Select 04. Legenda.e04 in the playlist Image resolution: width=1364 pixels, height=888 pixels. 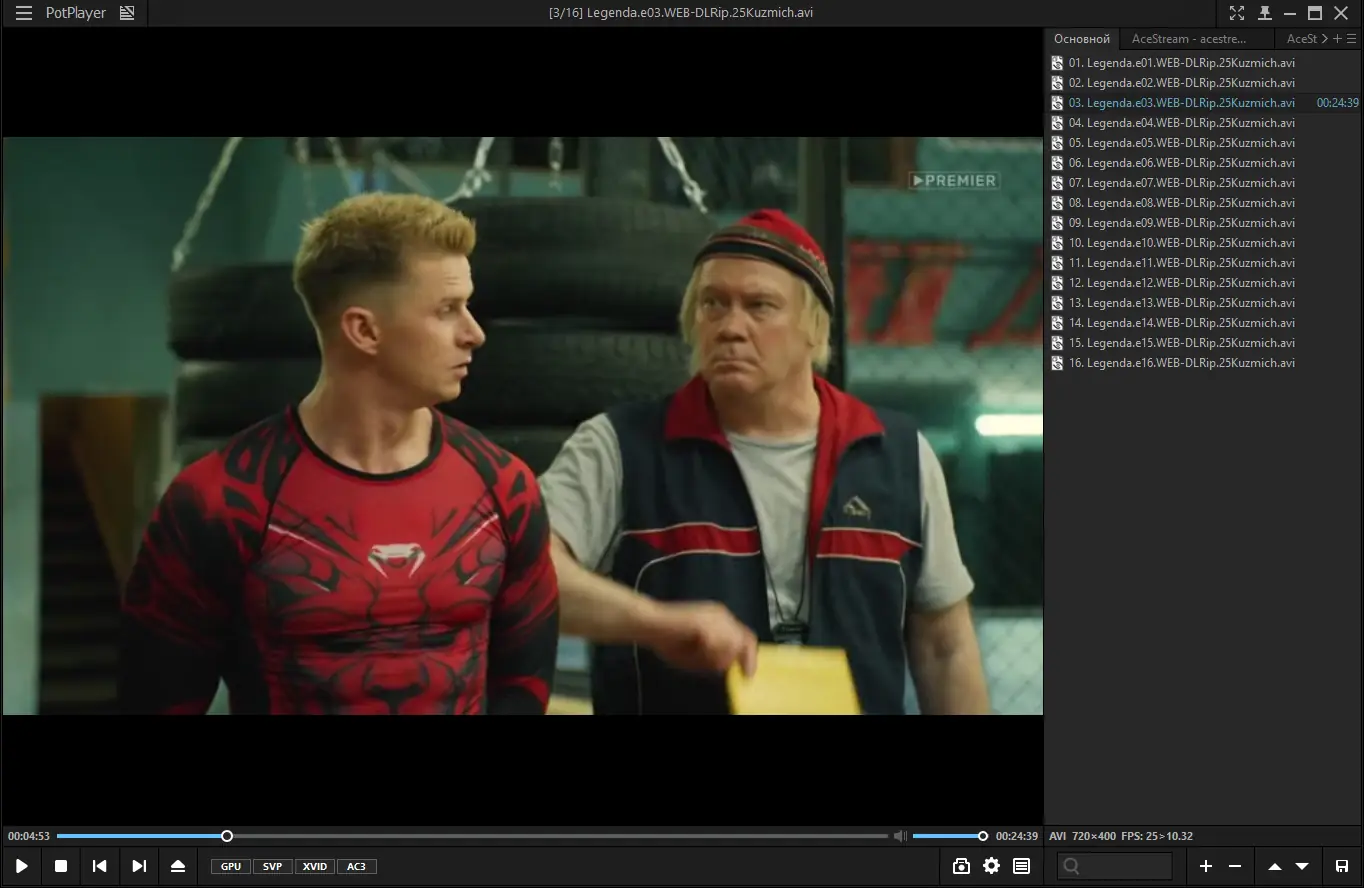pyautogui.click(x=1204, y=123)
